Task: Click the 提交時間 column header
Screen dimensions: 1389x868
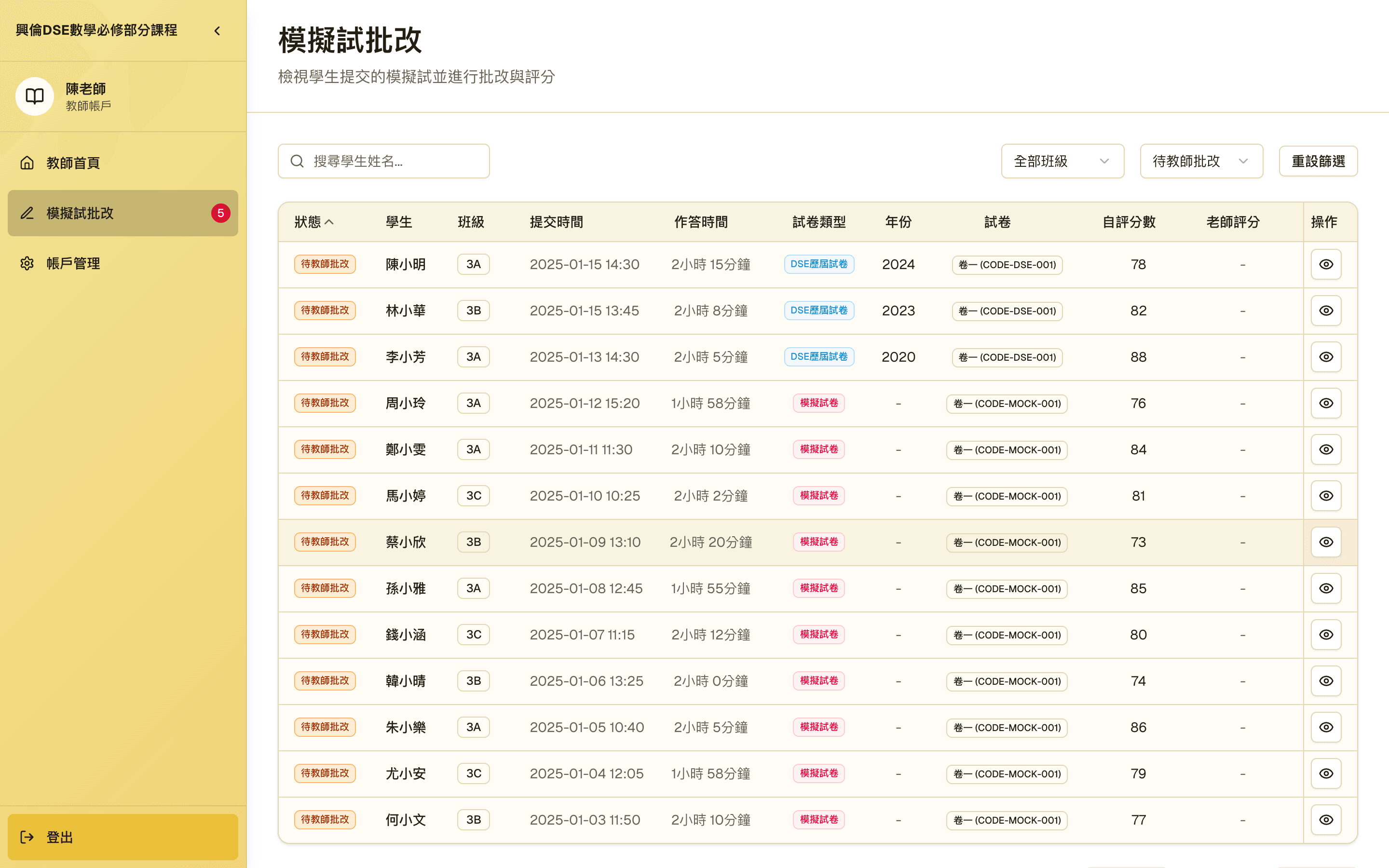Action: 556,222
